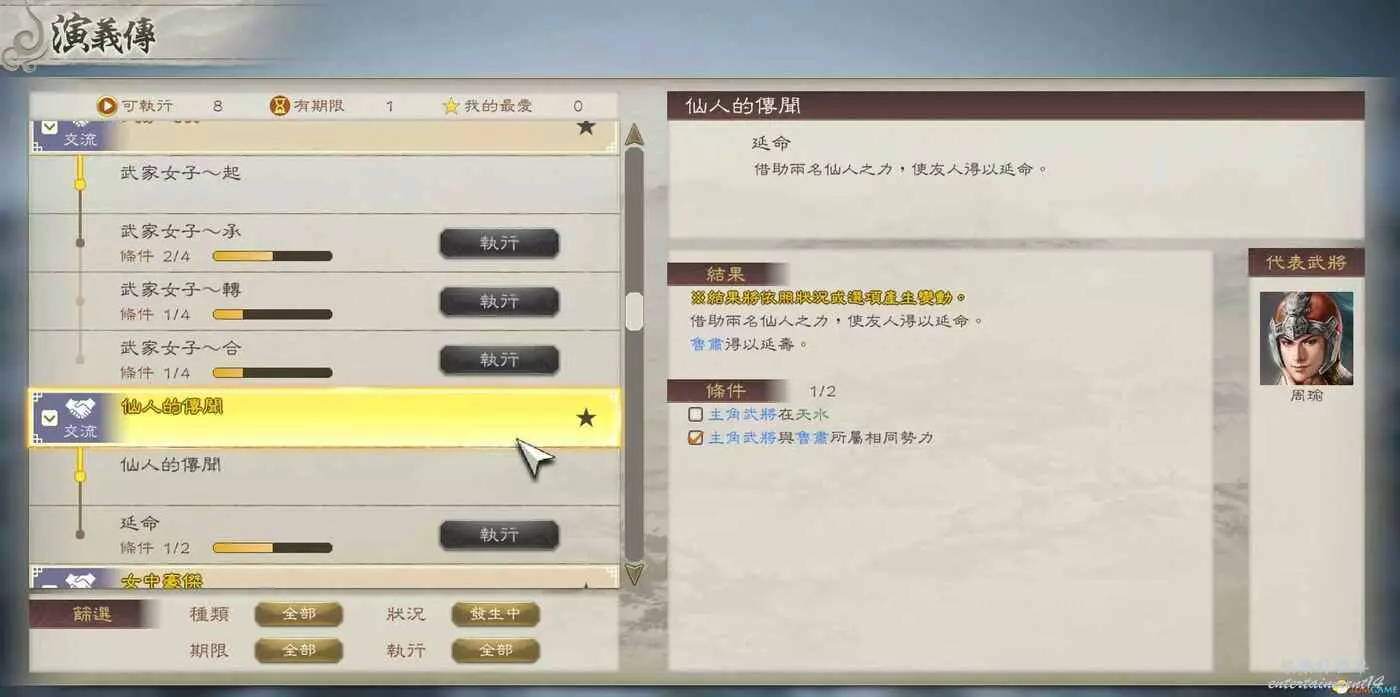Click the scroll up arrow of event list
Viewport: 1400px width, 697px height.
[634, 134]
